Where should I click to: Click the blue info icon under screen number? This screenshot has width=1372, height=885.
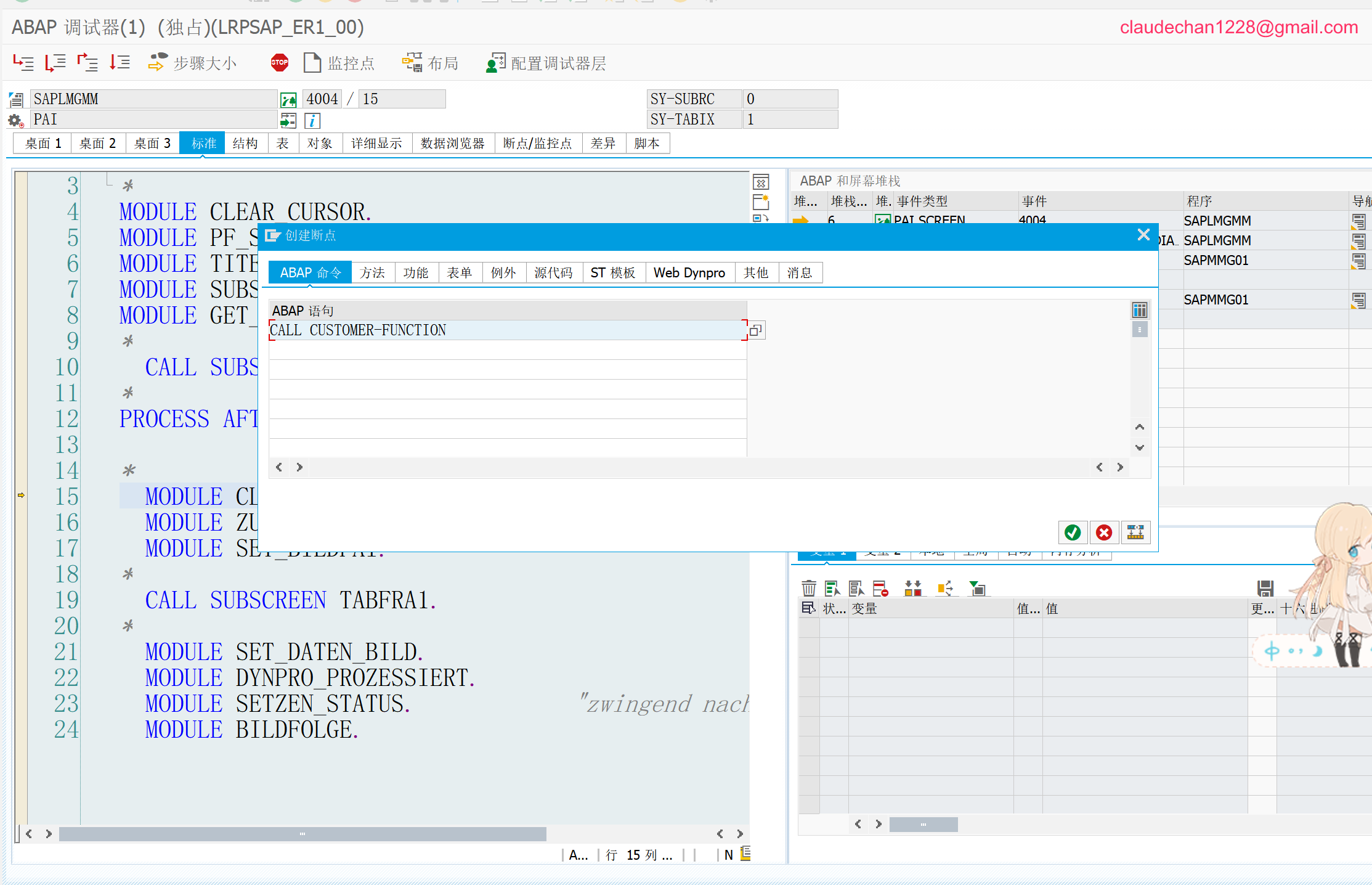[x=312, y=120]
